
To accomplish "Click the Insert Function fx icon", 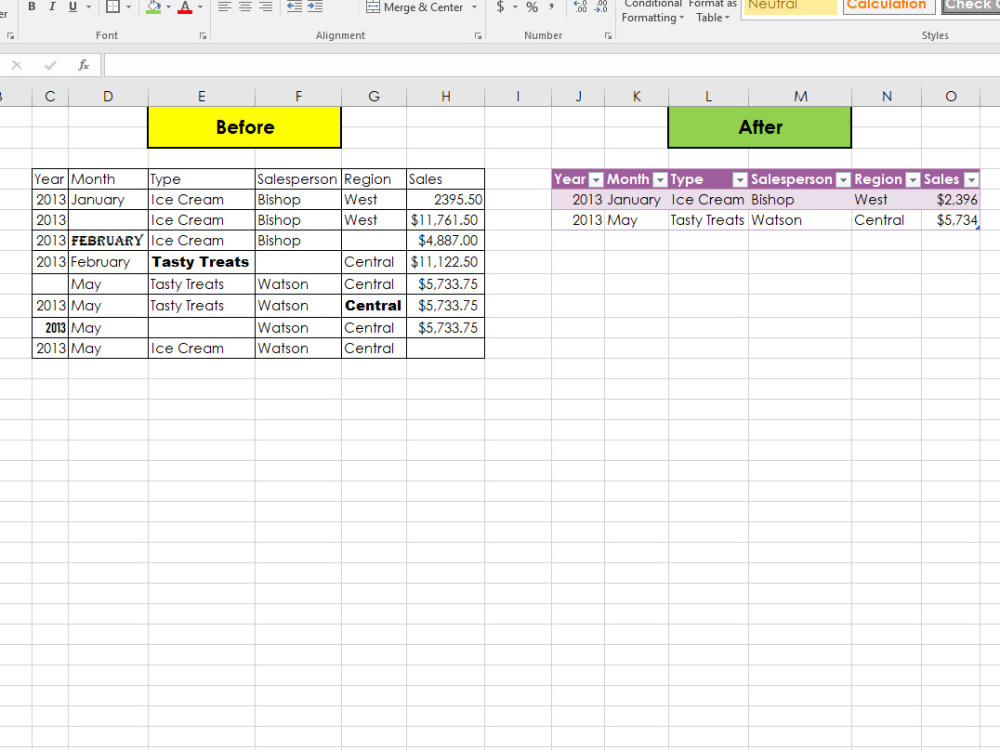I will tap(84, 65).
